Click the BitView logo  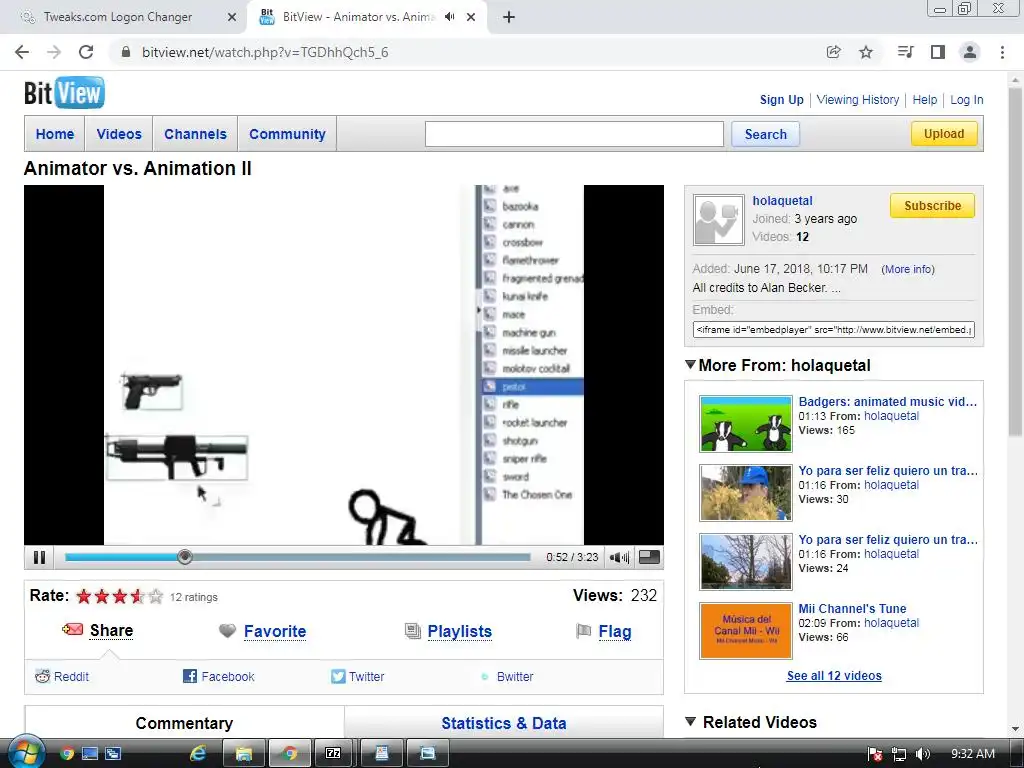(x=64, y=93)
